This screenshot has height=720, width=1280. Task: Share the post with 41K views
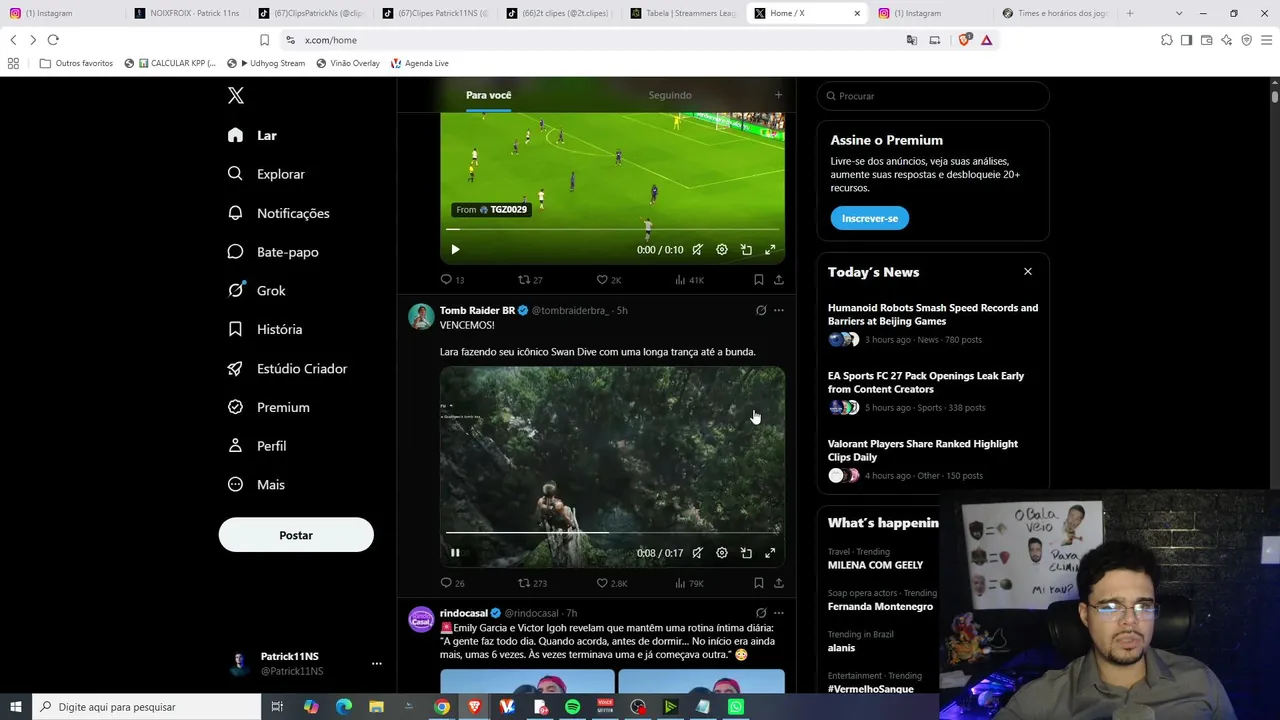(779, 280)
